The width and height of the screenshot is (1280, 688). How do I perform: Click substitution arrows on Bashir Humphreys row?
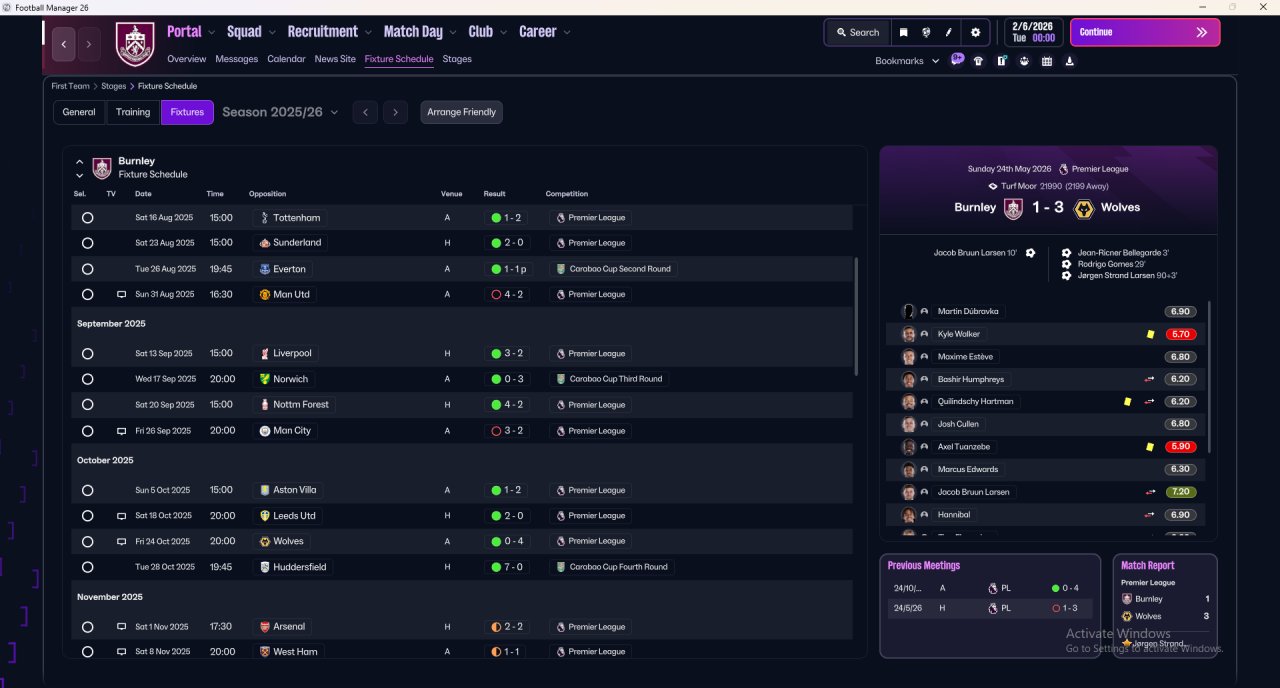pyautogui.click(x=1150, y=379)
